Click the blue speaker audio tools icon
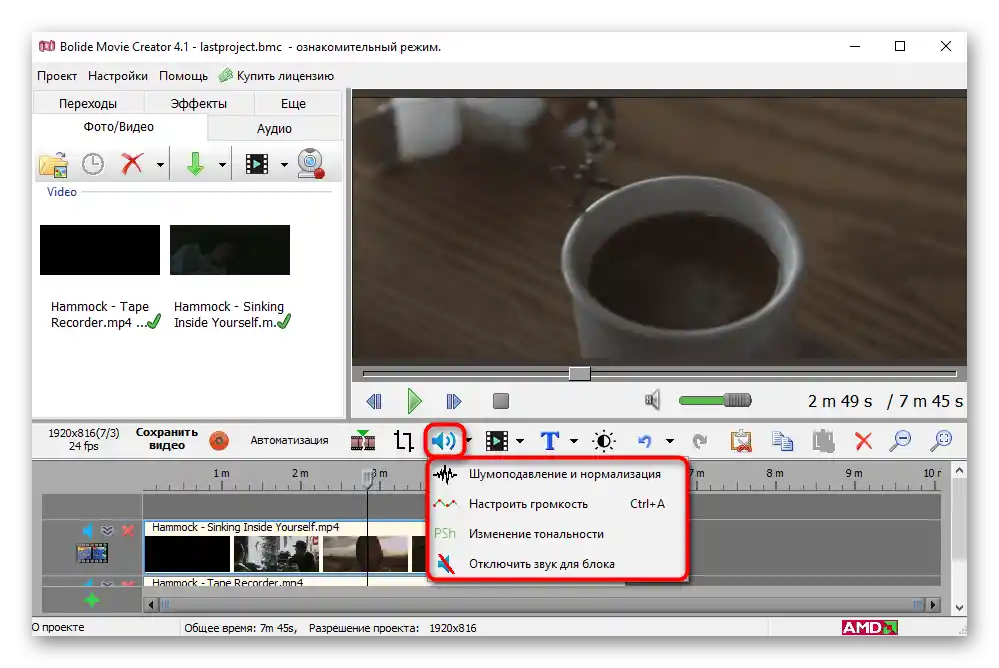 click(443, 440)
